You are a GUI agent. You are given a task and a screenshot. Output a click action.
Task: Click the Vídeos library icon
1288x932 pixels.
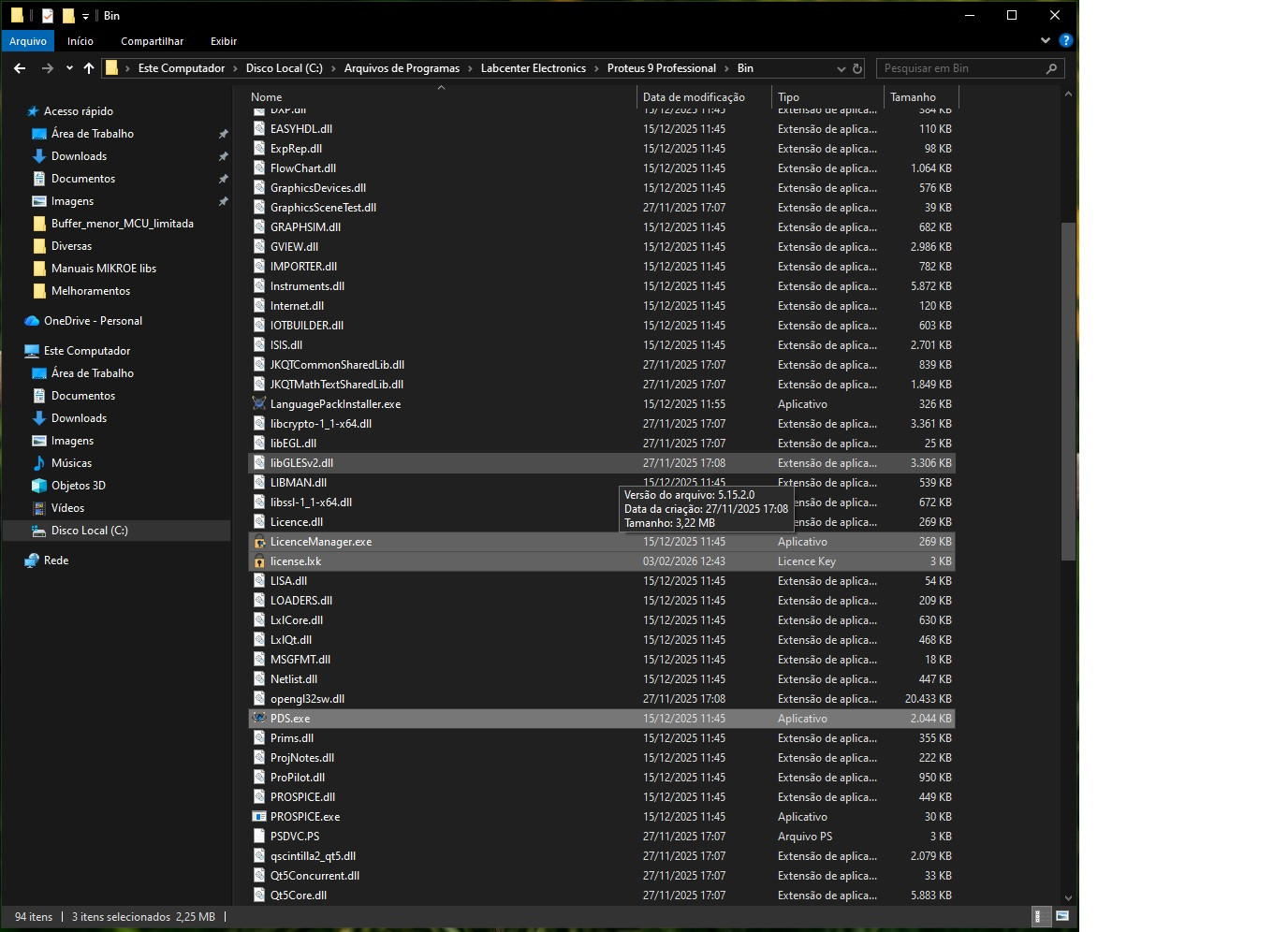point(39,508)
